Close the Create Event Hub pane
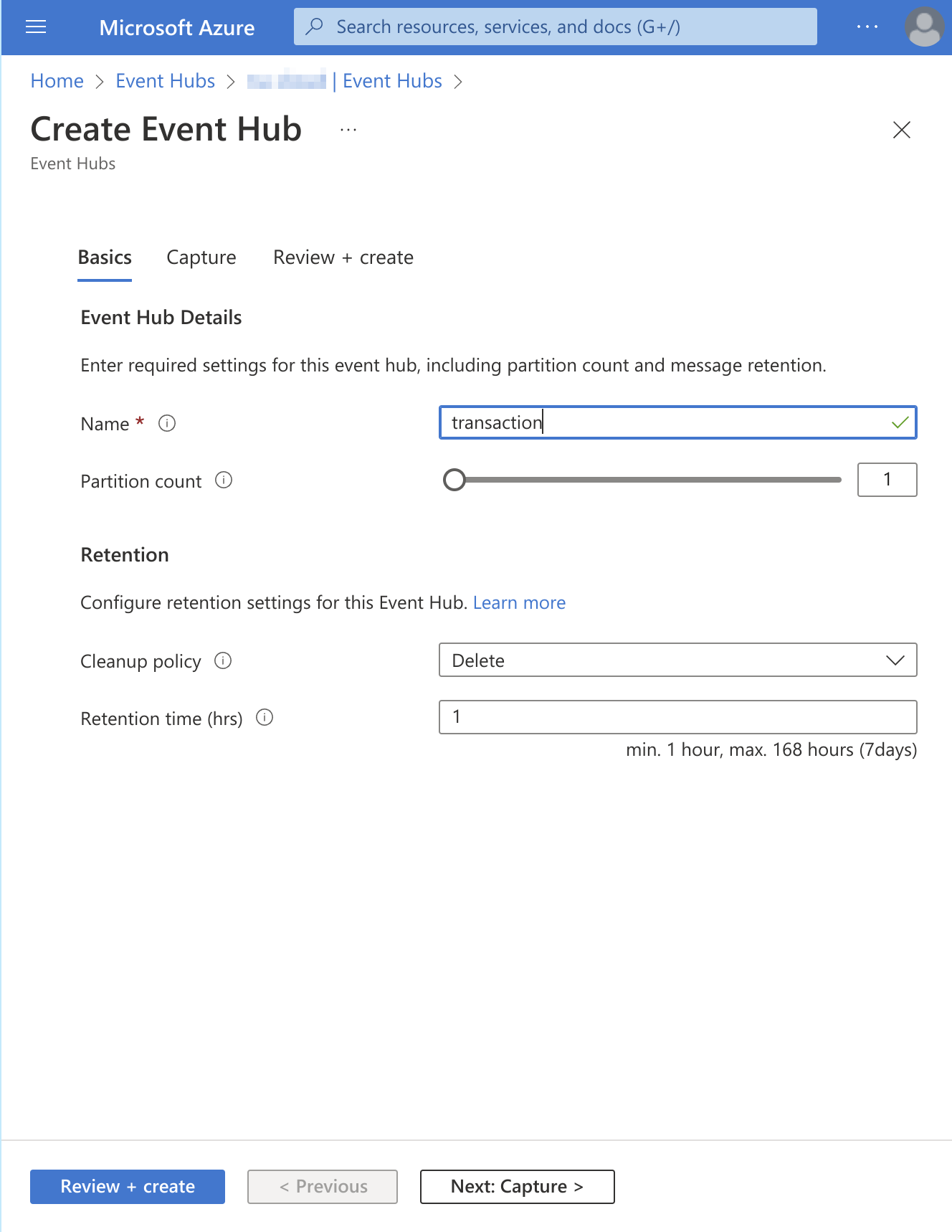 click(901, 130)
